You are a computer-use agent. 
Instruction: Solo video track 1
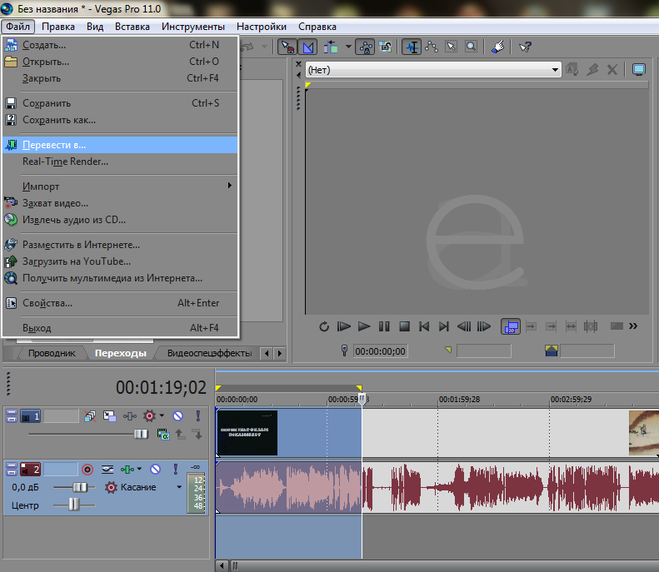coord(198,416)
